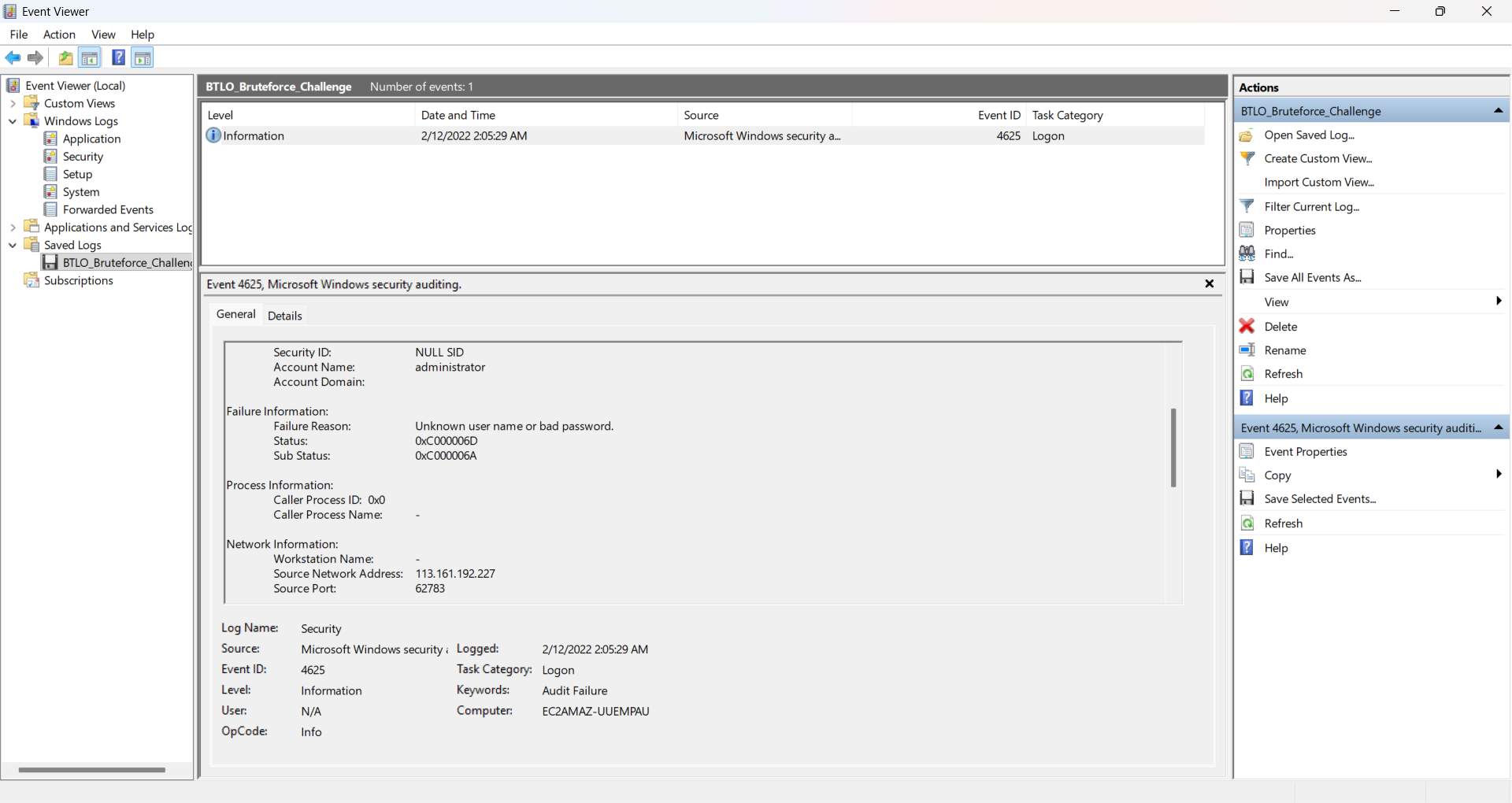Image resolution: width=1512 pixels, height=803 pixels.
Task: Click the Event Properties icon
Action: click(x=1247, y=451)
